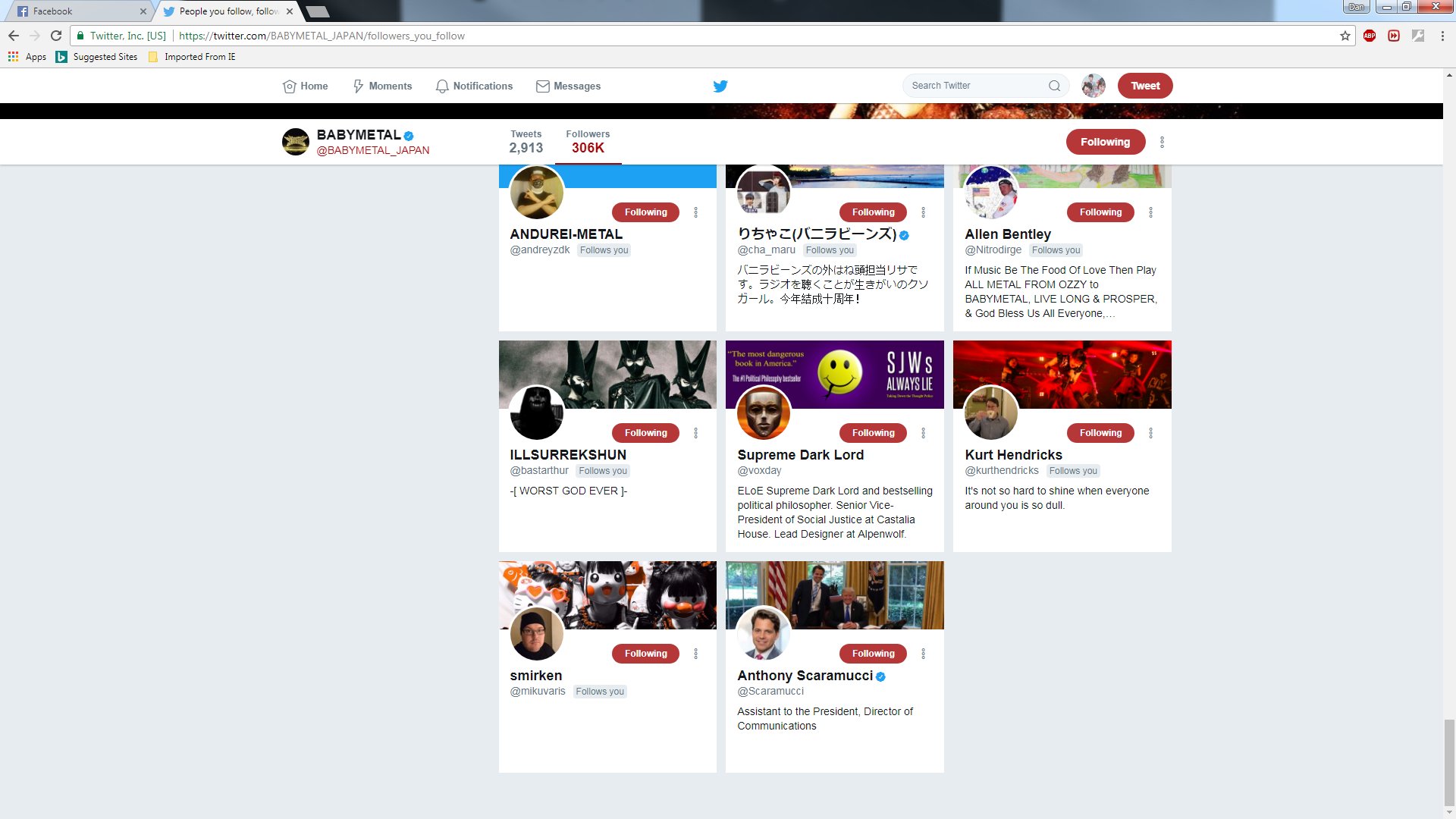Open the Notifications bell

point(442,86)
